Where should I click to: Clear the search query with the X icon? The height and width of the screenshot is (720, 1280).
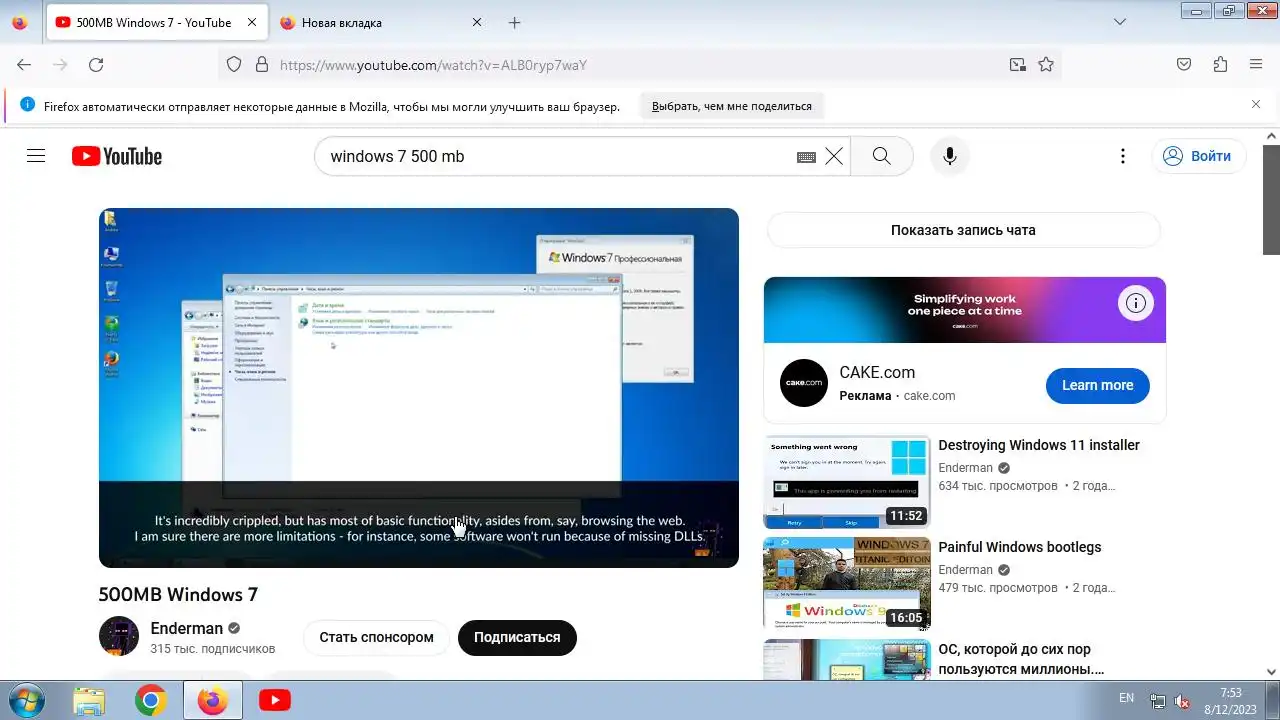point(834,156)
